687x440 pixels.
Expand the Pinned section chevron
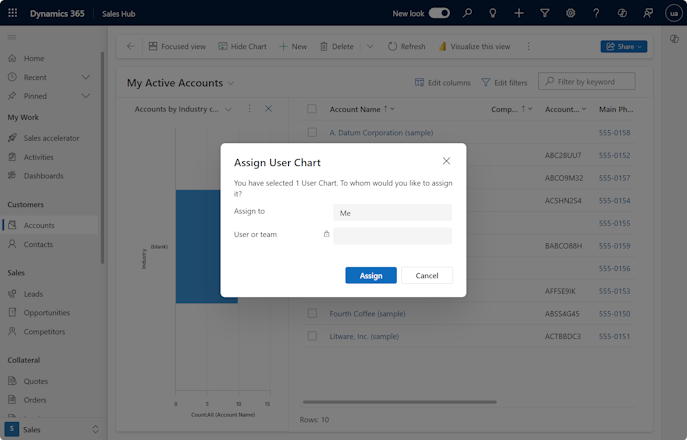86,96
